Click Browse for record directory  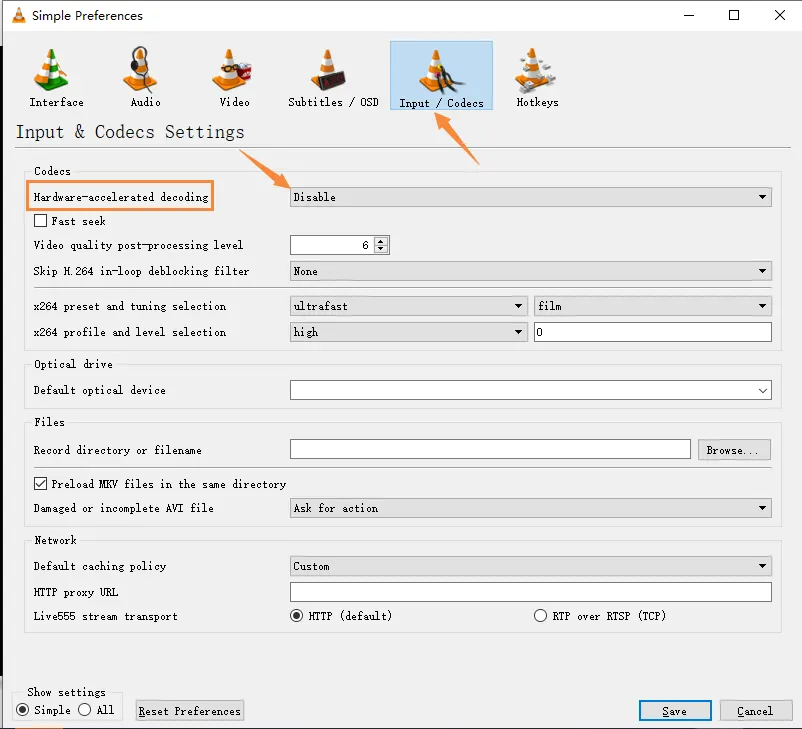(x=734, y=450)
